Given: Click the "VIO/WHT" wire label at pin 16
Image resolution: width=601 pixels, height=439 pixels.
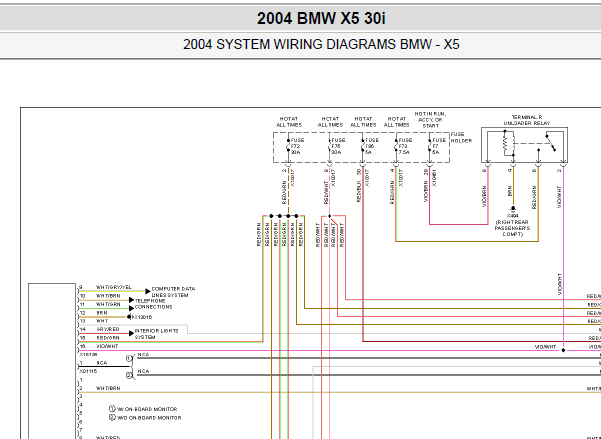Looking at the screenshot, I should point(107,346).
